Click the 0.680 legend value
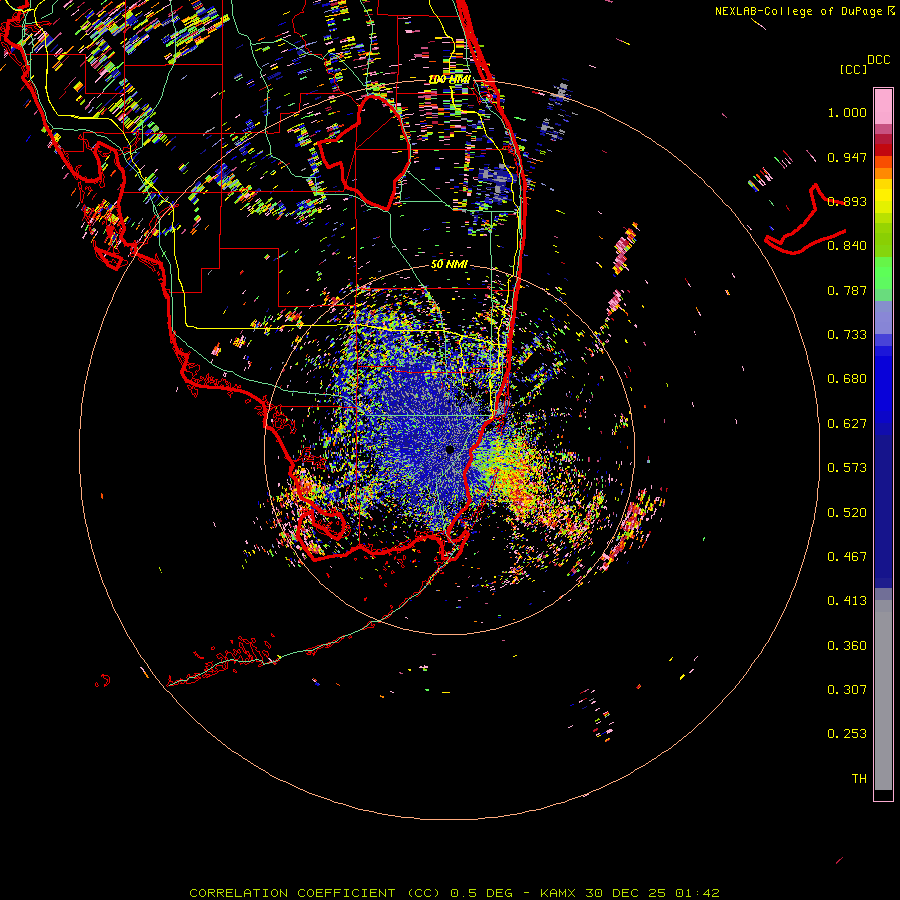 [x=847, y=379]
